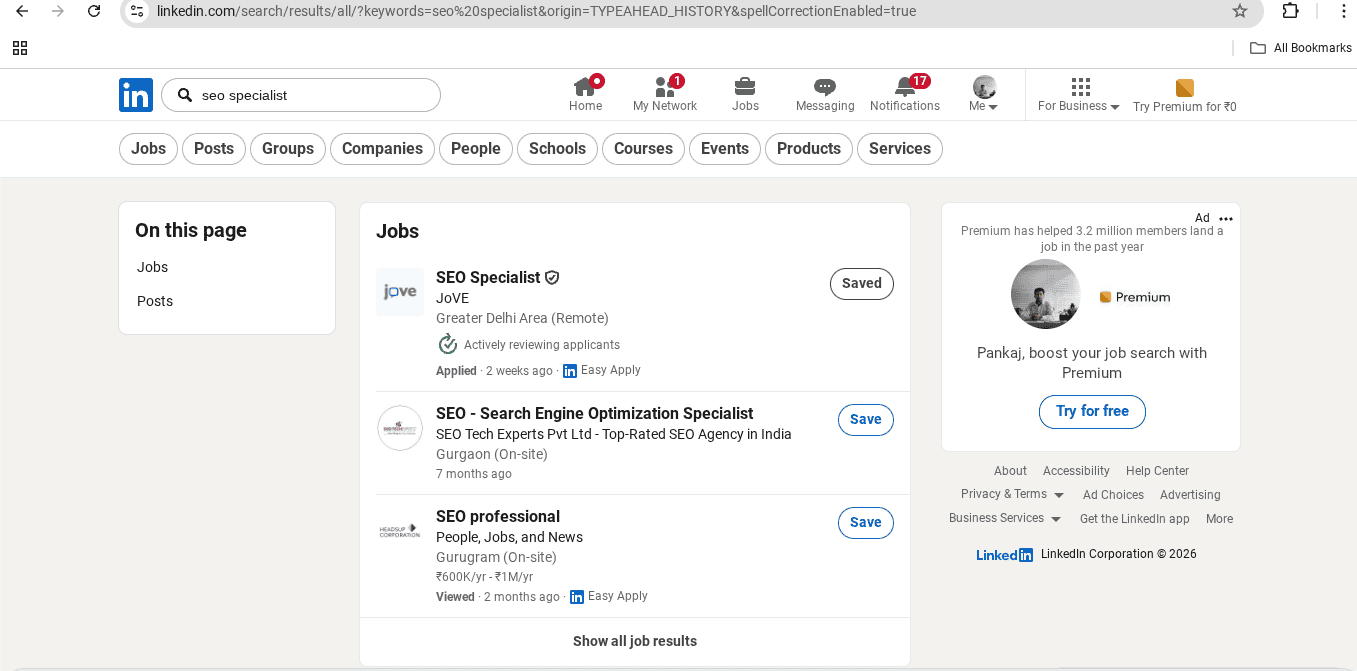
Task: Click Get the LinkedIn app link
Action: [x=1135, y=519]
